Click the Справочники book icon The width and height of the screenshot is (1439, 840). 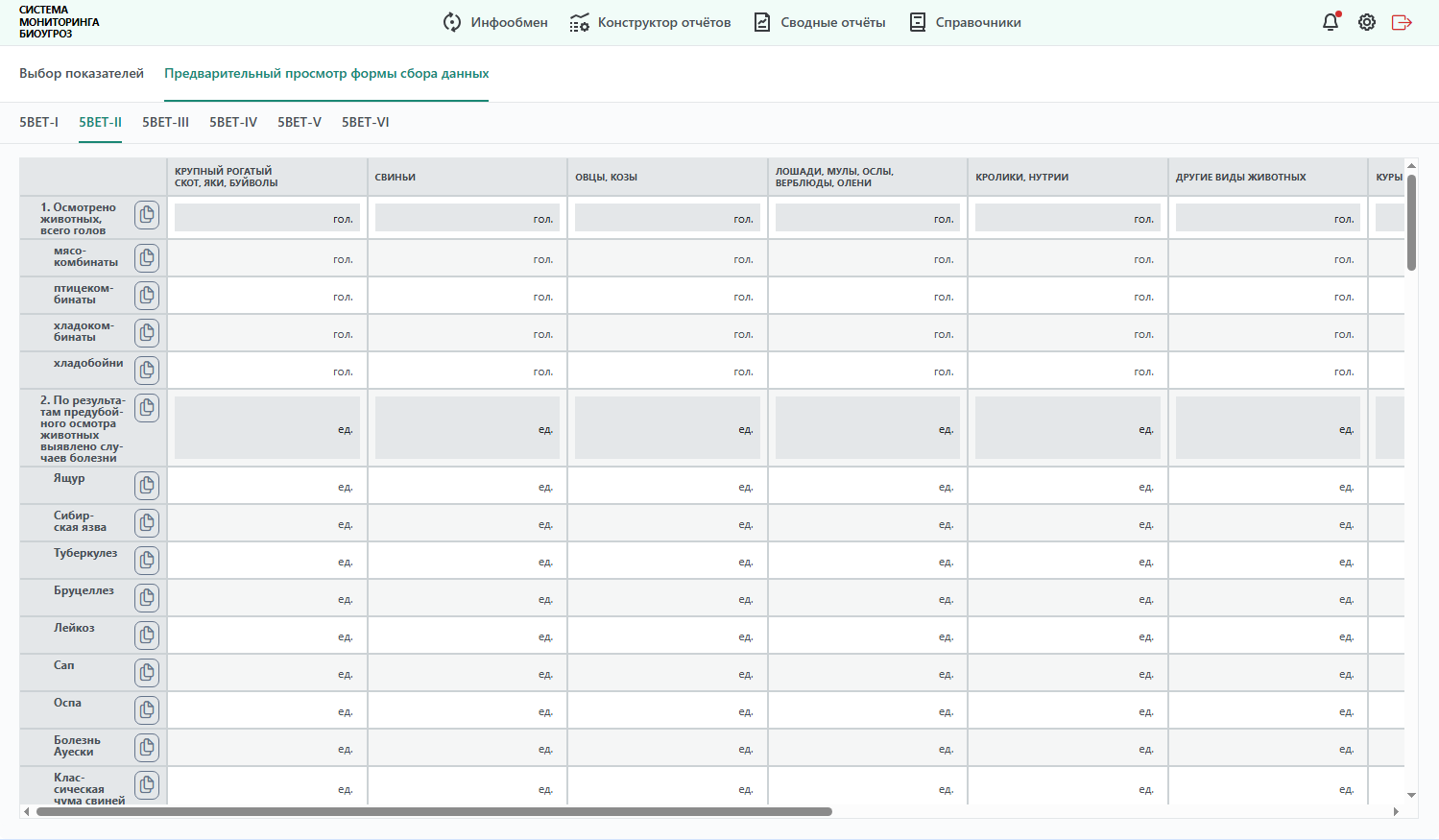918,22
